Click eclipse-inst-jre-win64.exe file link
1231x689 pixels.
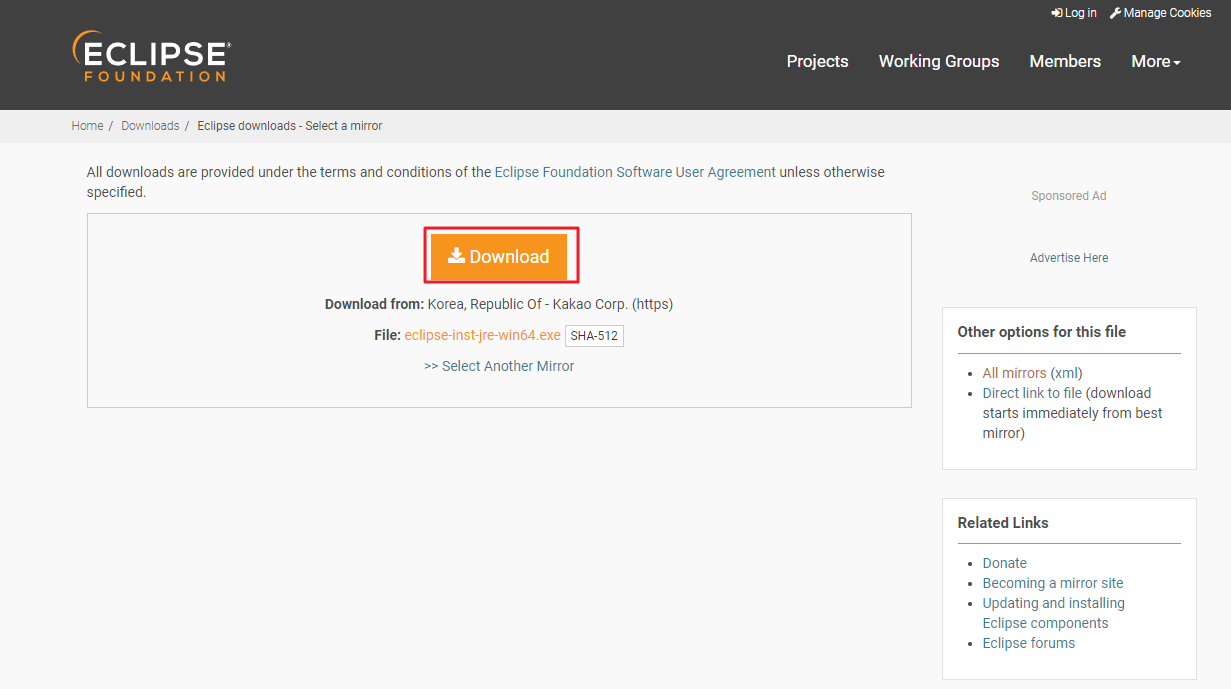coord(482,335)
